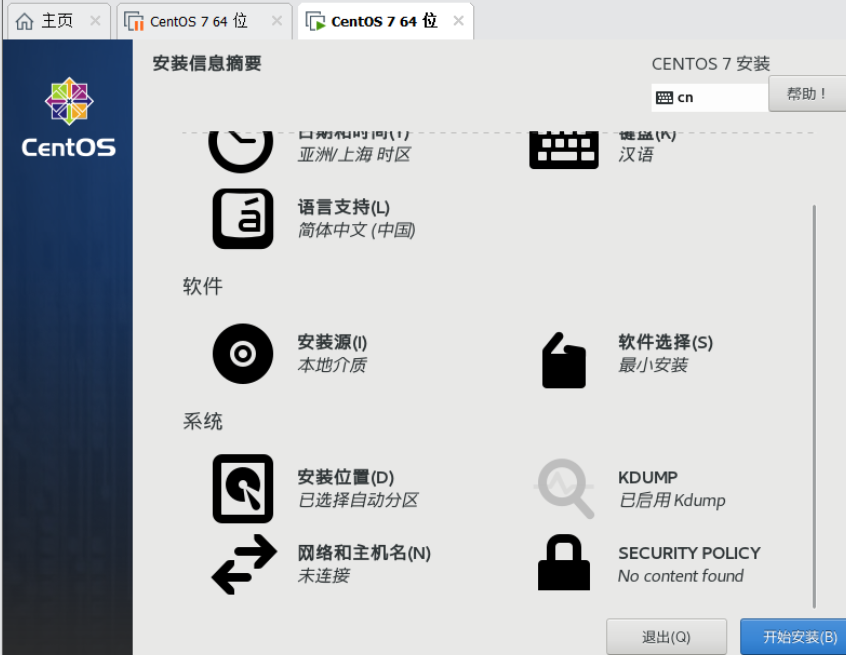Click the home icon on 主页 tab

pos(24,22)
